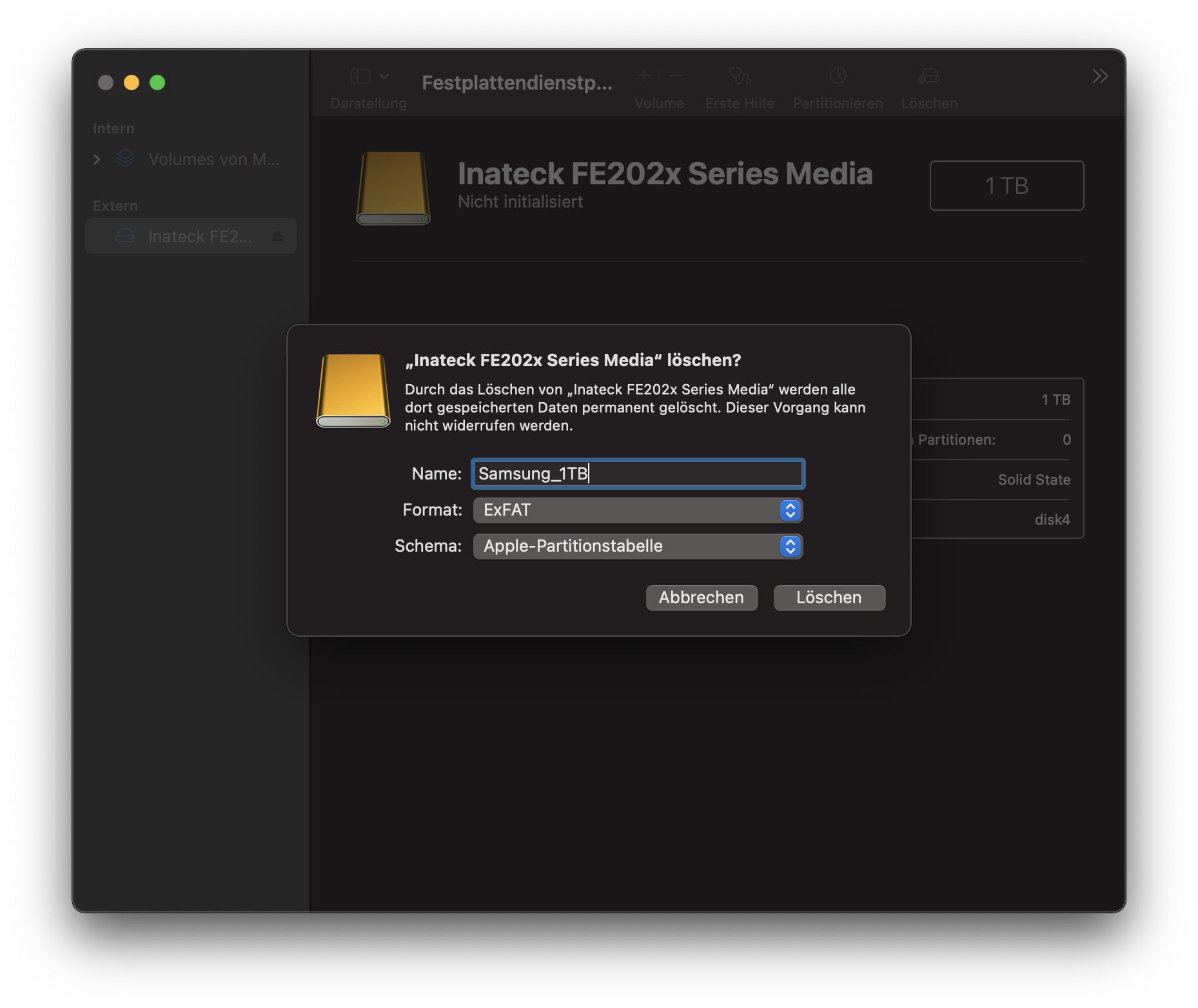Open the Darstellung dropdown chevron

pos(384,77)
